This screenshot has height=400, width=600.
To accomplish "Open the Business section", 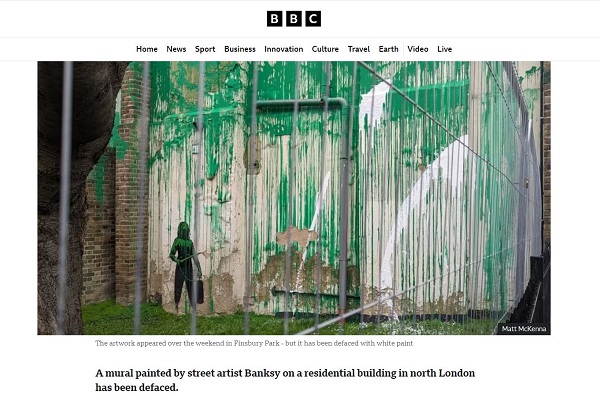I will [240, 49].
